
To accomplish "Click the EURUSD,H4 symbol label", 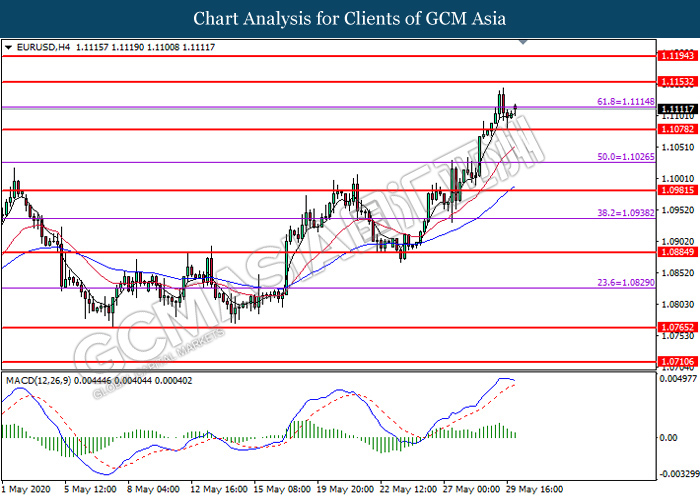I will pyautogui.click(x=40, y=47).
